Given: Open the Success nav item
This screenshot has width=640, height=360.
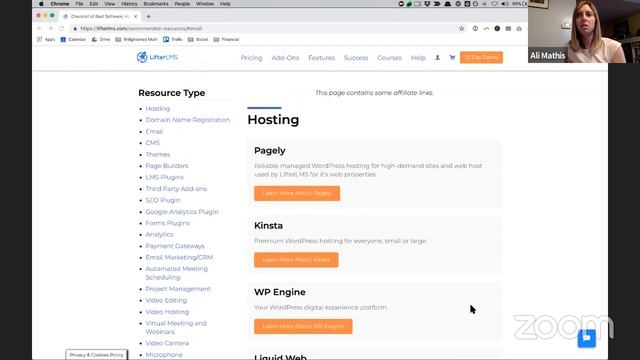Looking at the screenshot, I should click(x=356, y=58).
